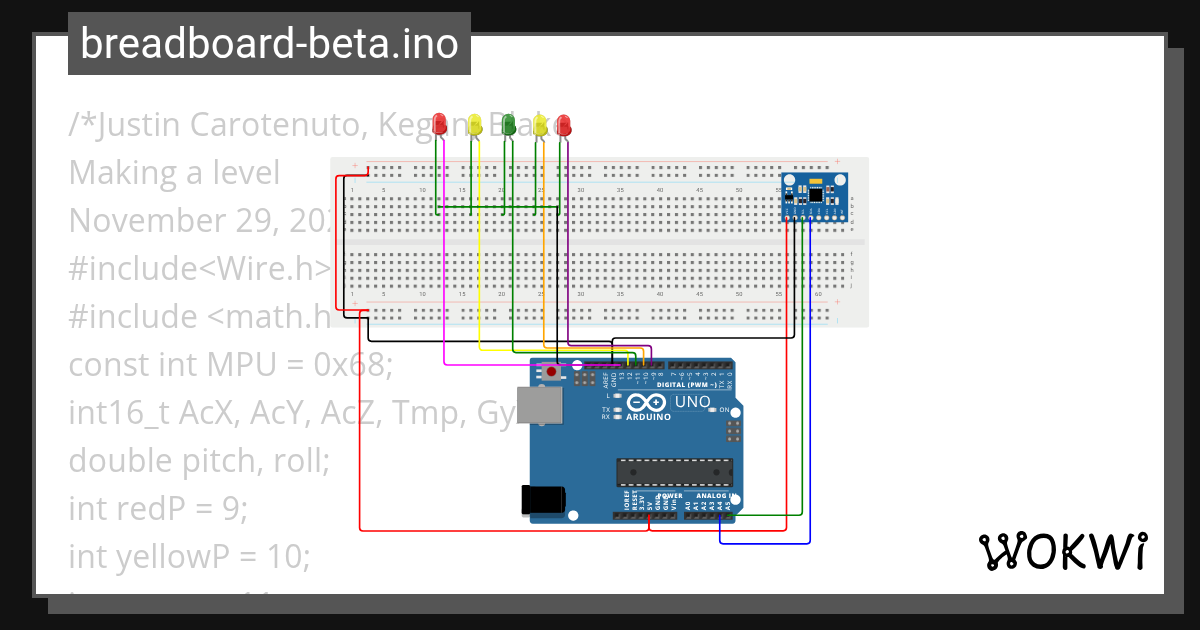Screen dimensions: 1200x630
Task: Select the red LED on the far left
Action: point(439,123)
